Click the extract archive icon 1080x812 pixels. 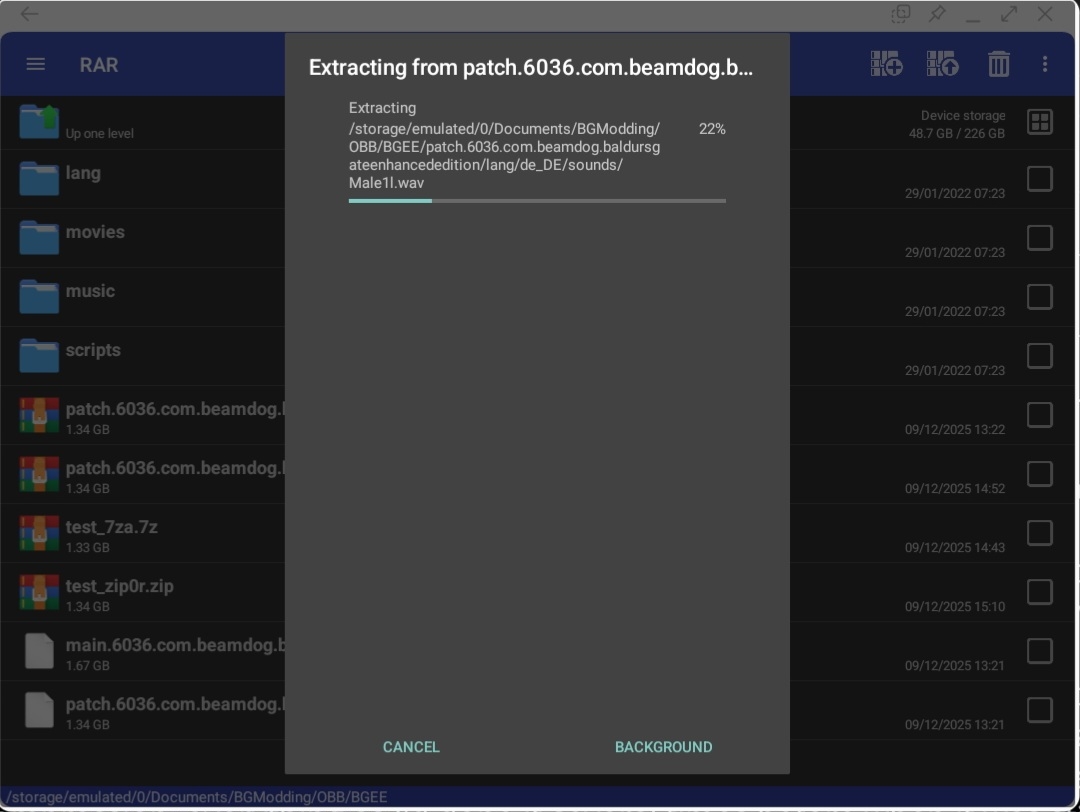tap(942, 65)
